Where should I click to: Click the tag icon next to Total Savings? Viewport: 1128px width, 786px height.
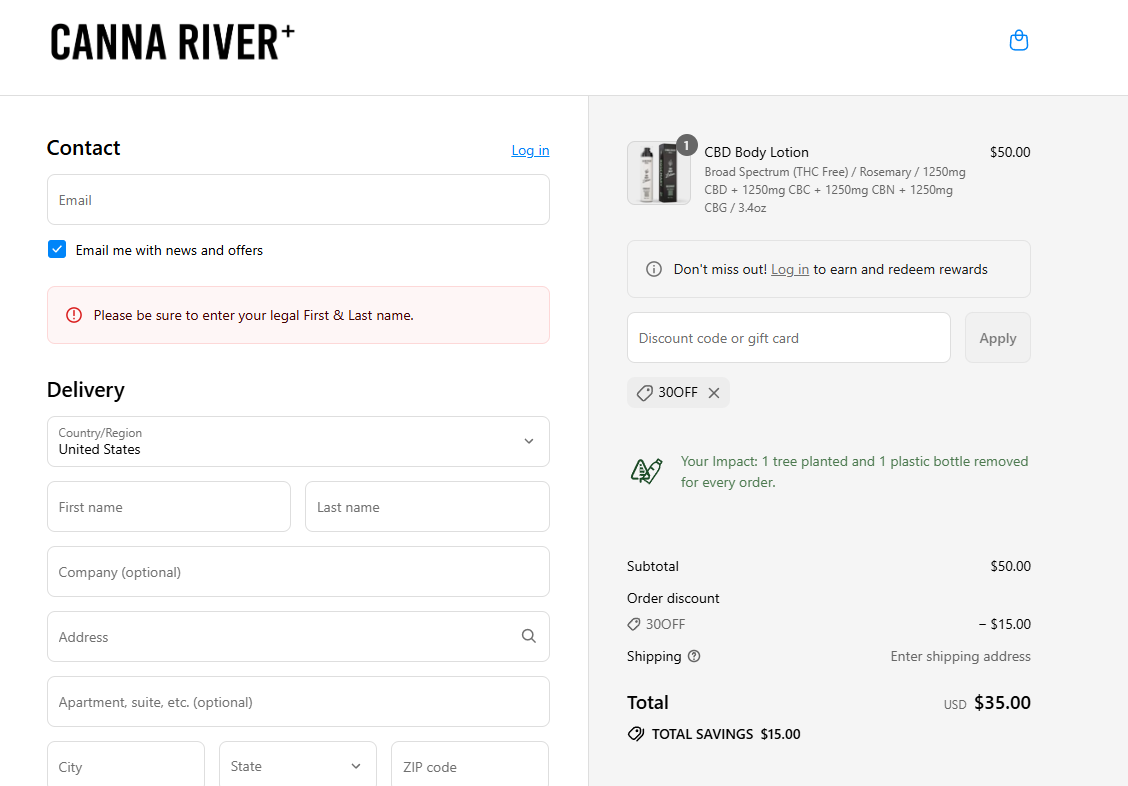[x=635, y=734]
